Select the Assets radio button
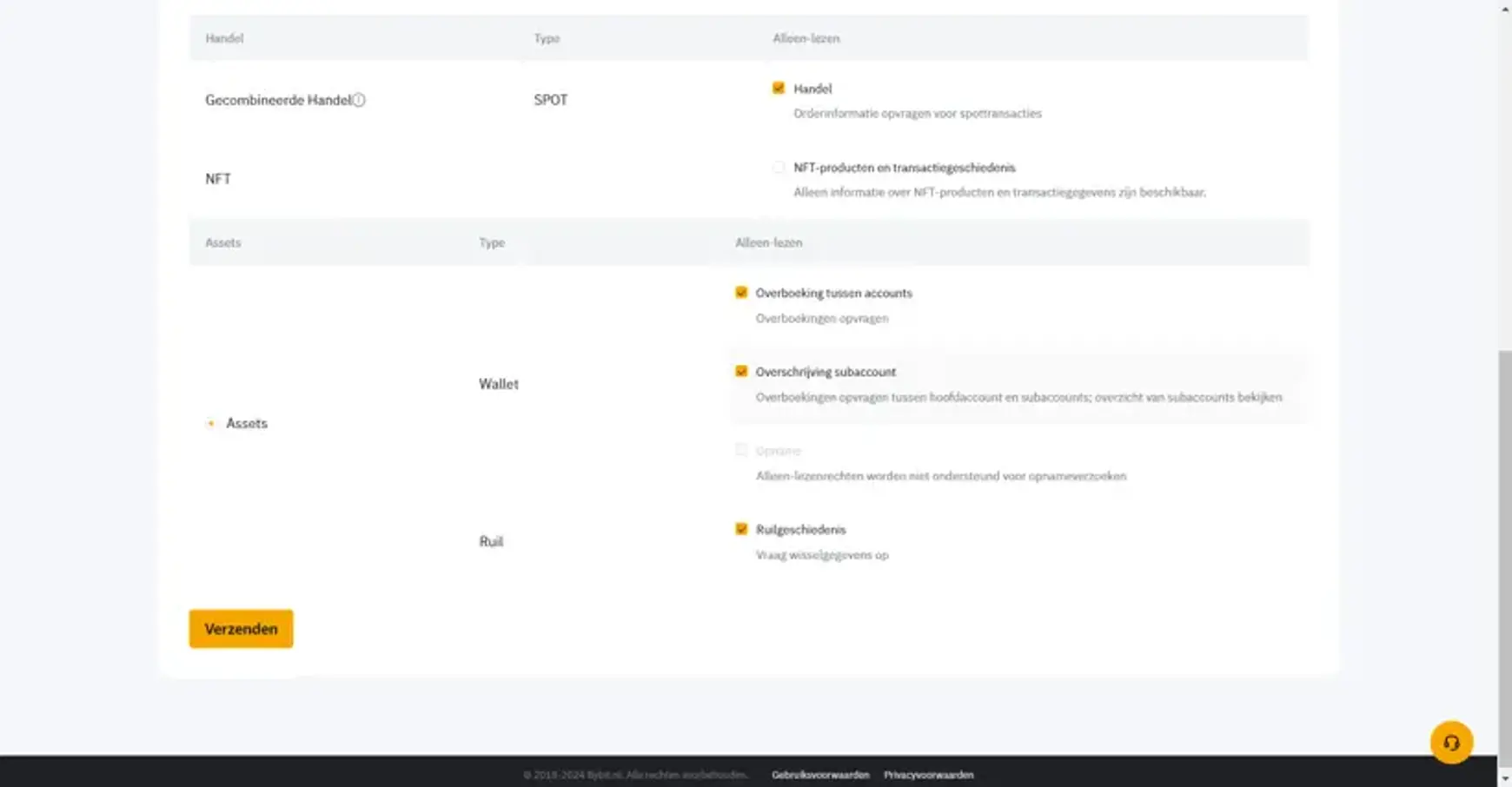This screenshot has height=787, width=1512. [209, 424]
